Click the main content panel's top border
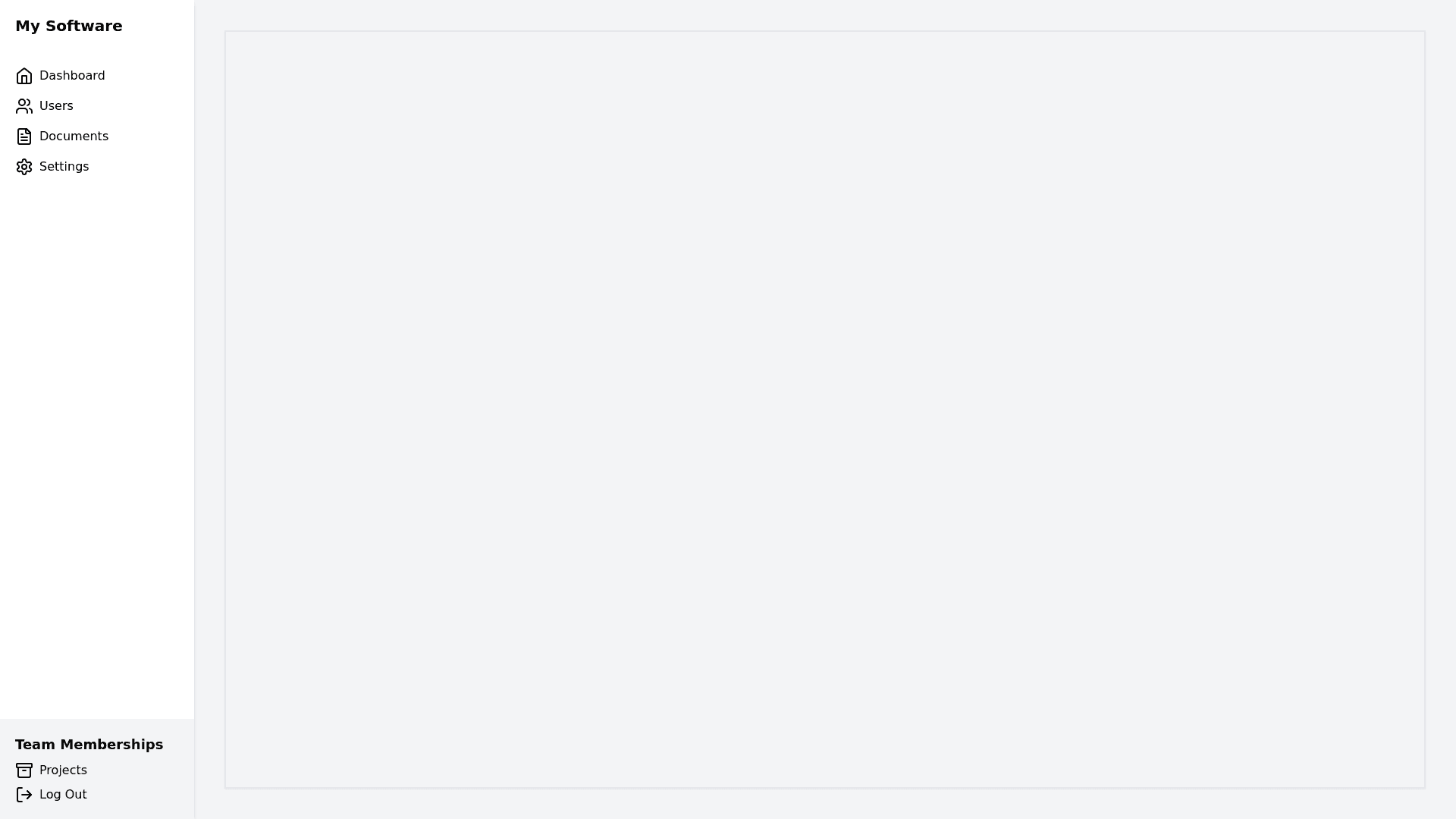1456x819 pixels. coord(825,31)
